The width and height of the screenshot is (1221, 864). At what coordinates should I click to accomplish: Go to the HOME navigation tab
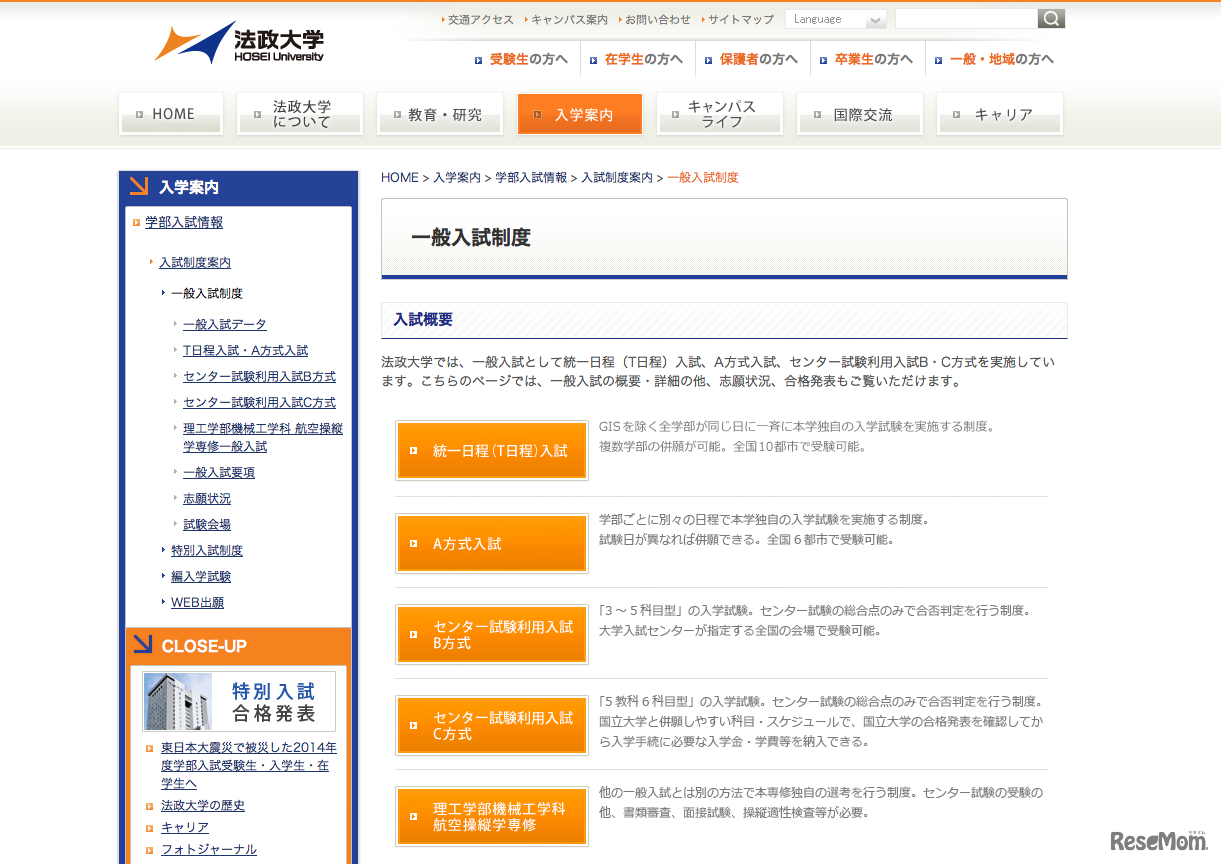pyautogui.click(x=171, y=115)
